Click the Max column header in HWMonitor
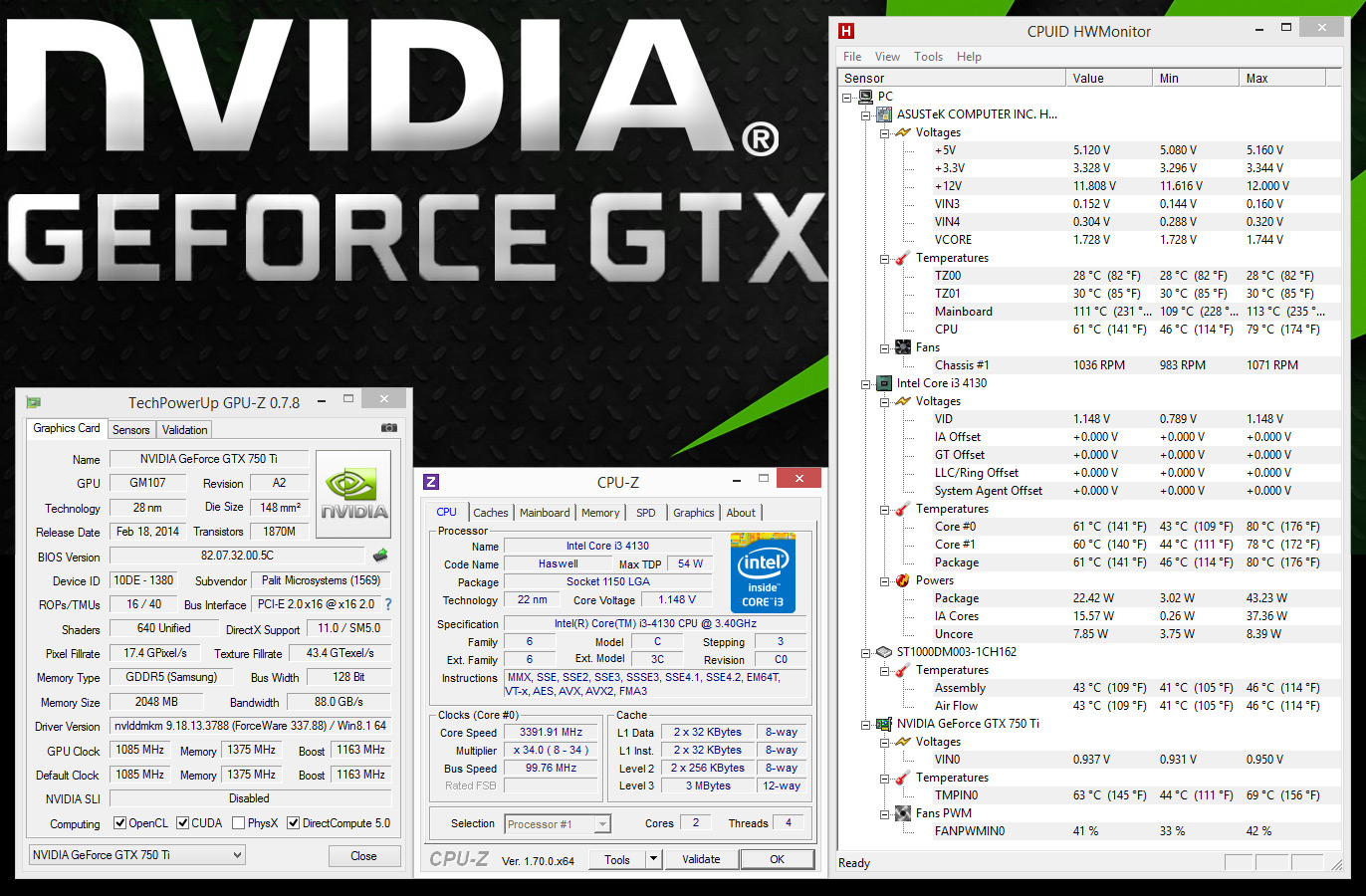Viewport: 1366px width, 896px height. [x=1282, y=78]
